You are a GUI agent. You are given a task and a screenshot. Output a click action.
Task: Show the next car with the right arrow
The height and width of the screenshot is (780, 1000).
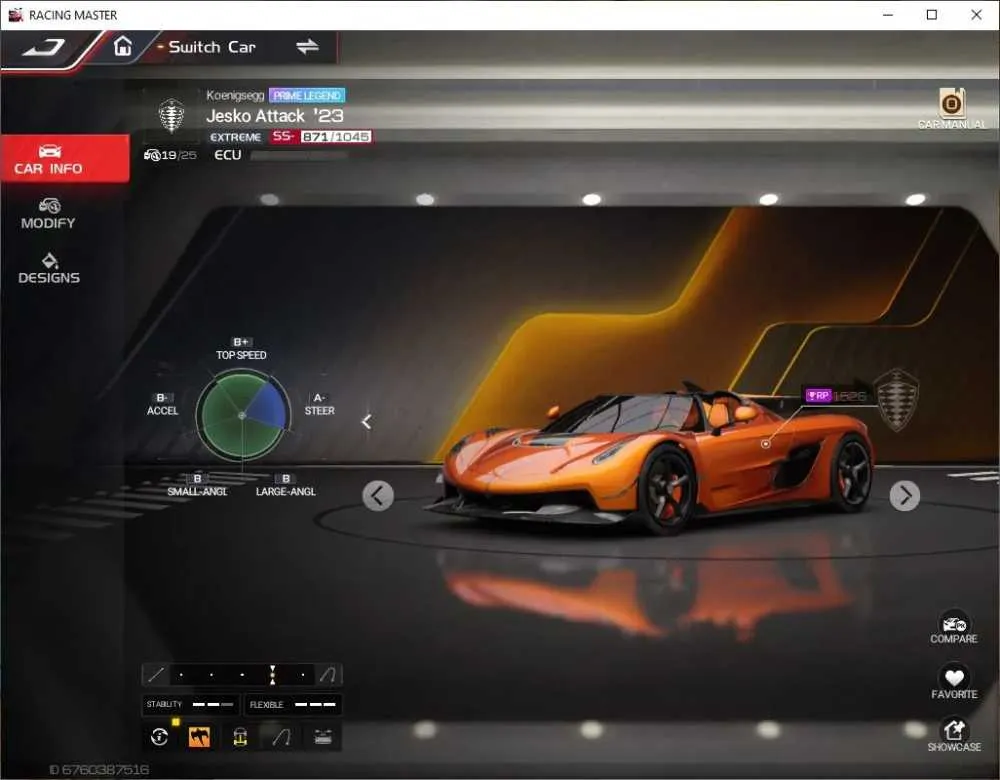click(x=904, y=496)
